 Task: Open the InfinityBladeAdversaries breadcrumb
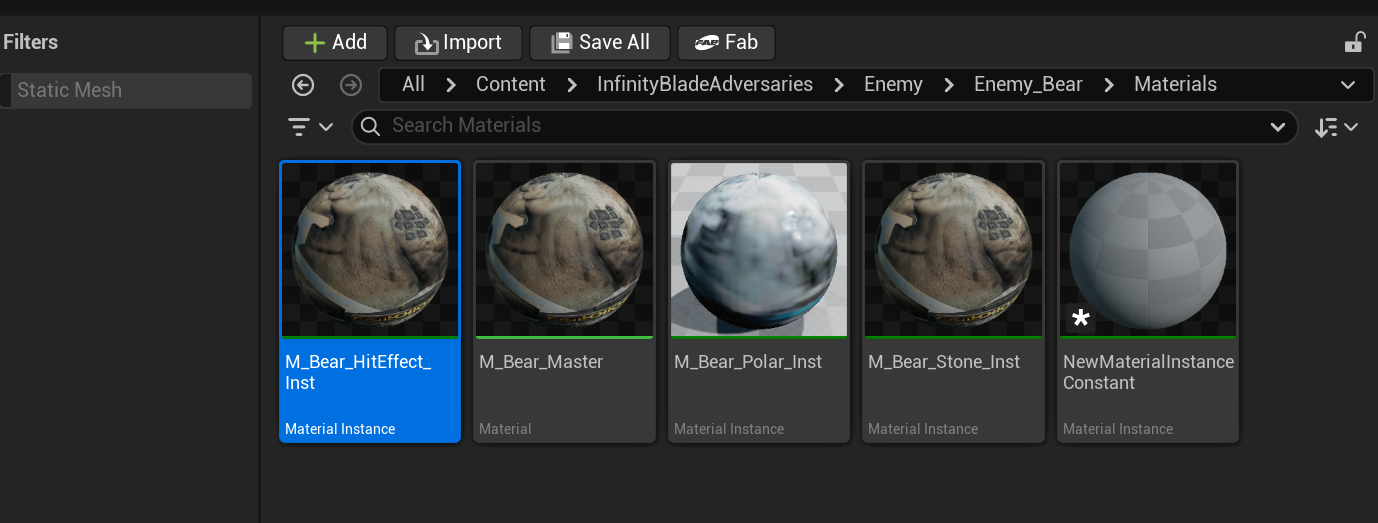click(705, 84)
